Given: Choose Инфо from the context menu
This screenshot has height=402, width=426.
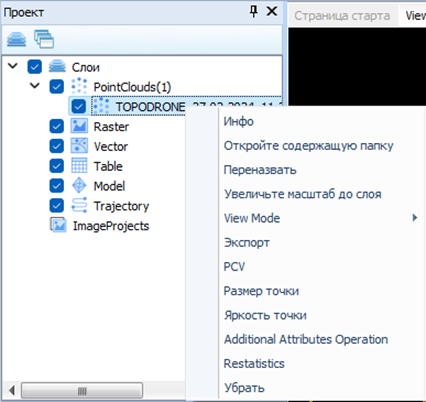Looking at the screenshot, I should click(x=238, y=121).
